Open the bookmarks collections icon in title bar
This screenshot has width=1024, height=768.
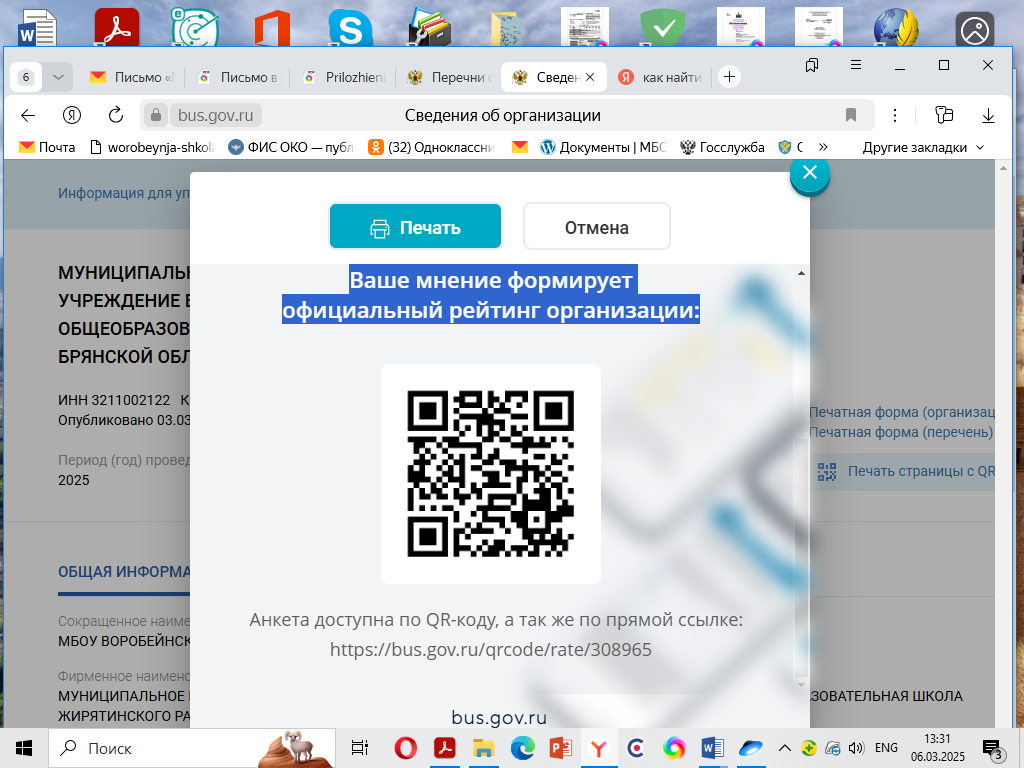(x=812, y=65)
